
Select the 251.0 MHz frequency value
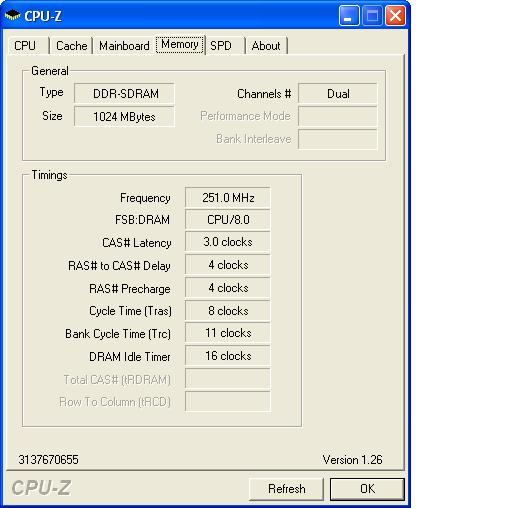click(228, 198)
